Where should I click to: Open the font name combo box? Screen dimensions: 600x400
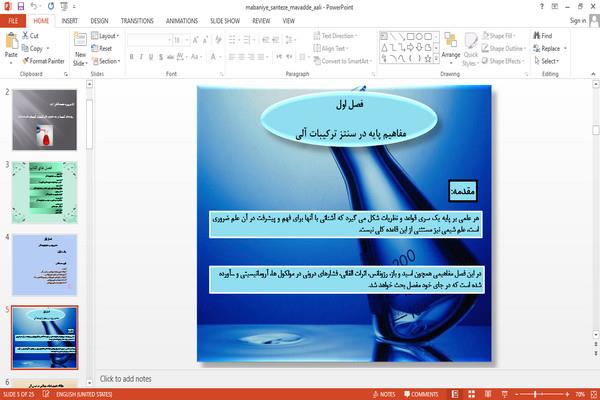[149, 40]
